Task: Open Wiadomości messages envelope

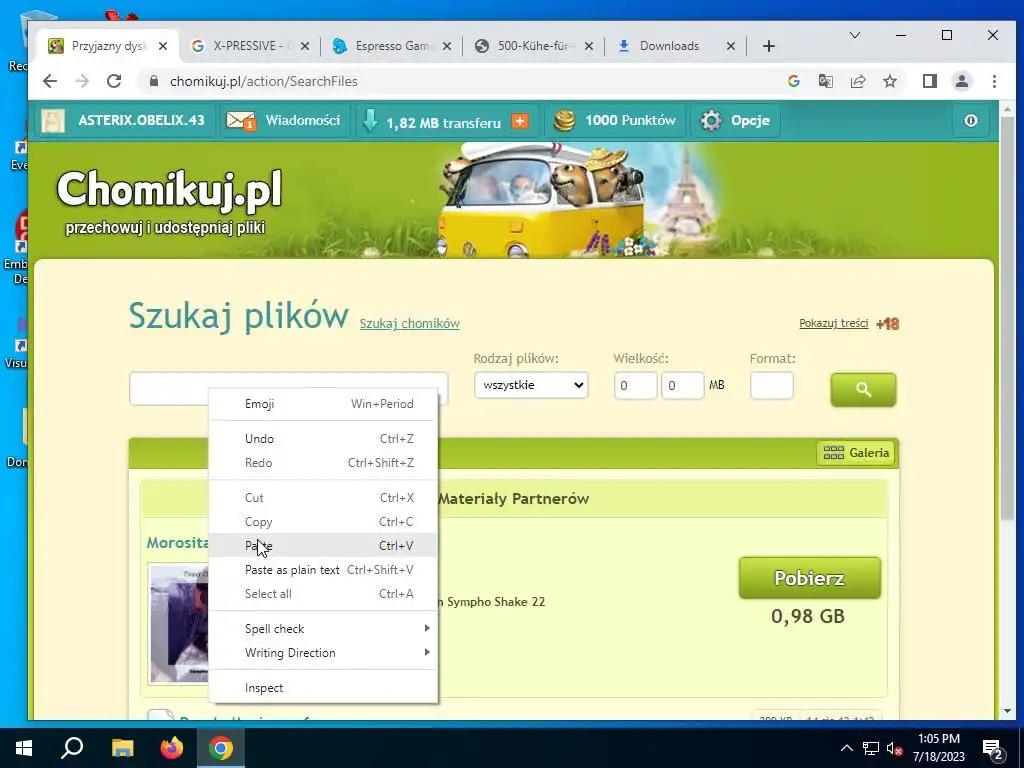Action: point(240,120)
